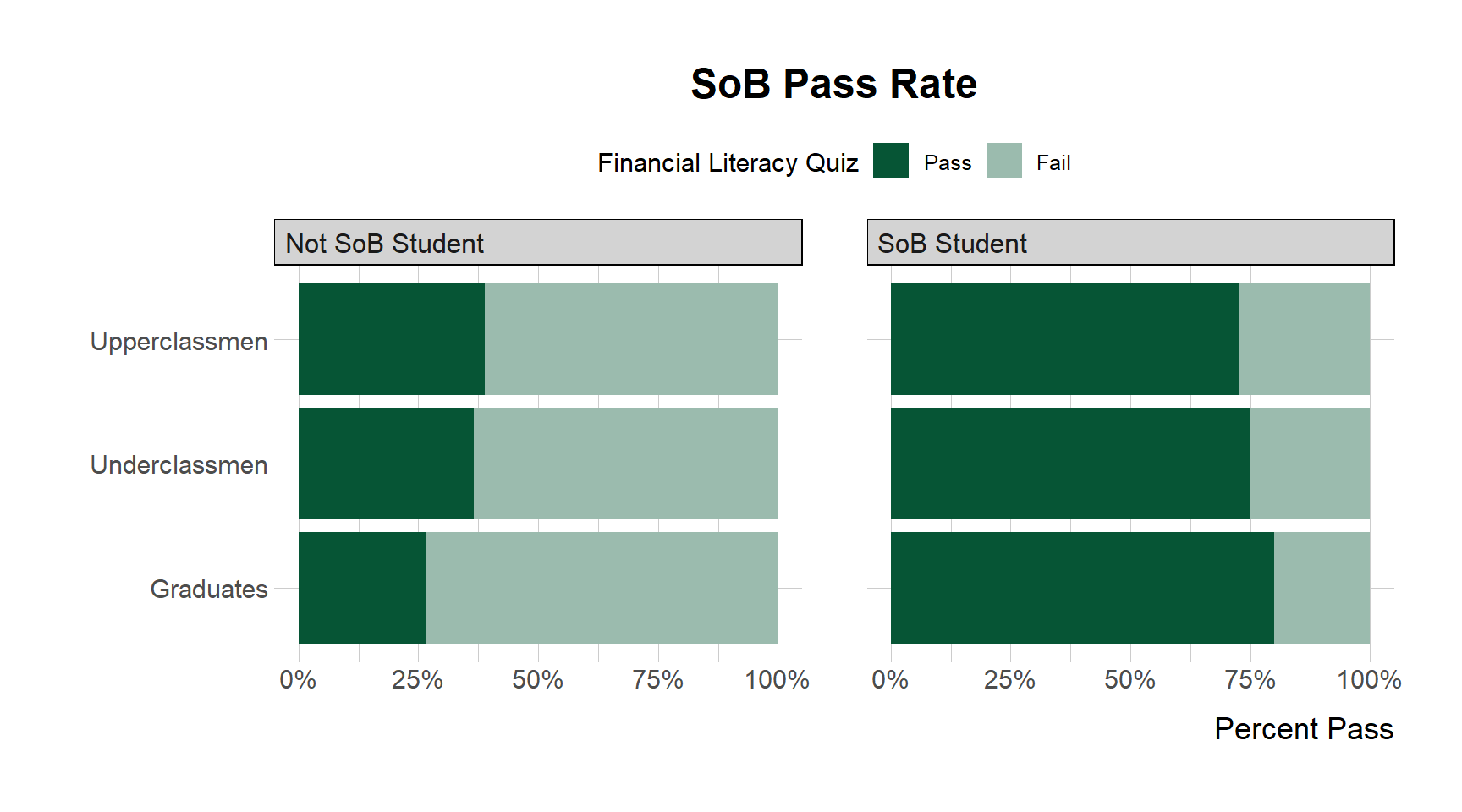Click the light green Fail legend swatch
Viewport: 1462px width, 812px height.
[x=1003, y=161]
